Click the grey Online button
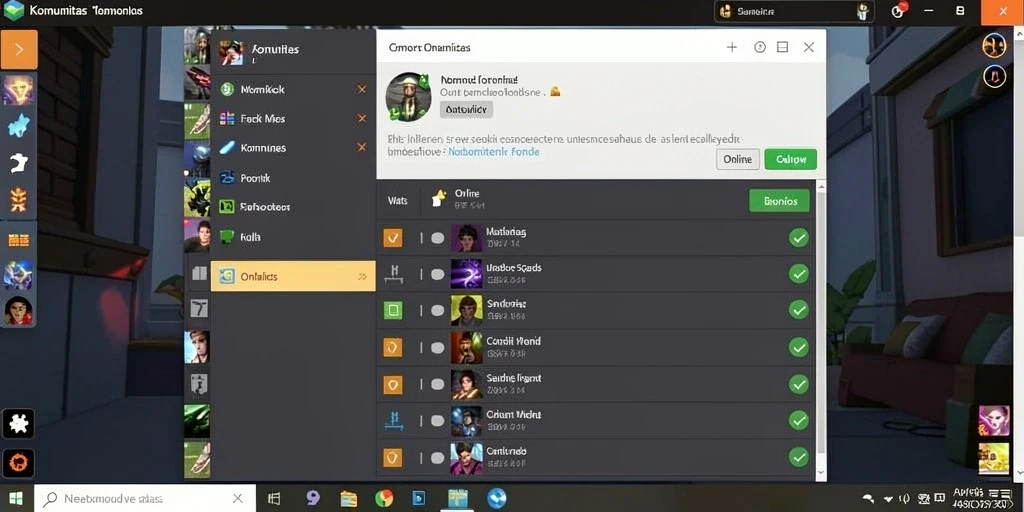Image resolution: width=1024 pixels, height=512 pixels. coord(737,159)
